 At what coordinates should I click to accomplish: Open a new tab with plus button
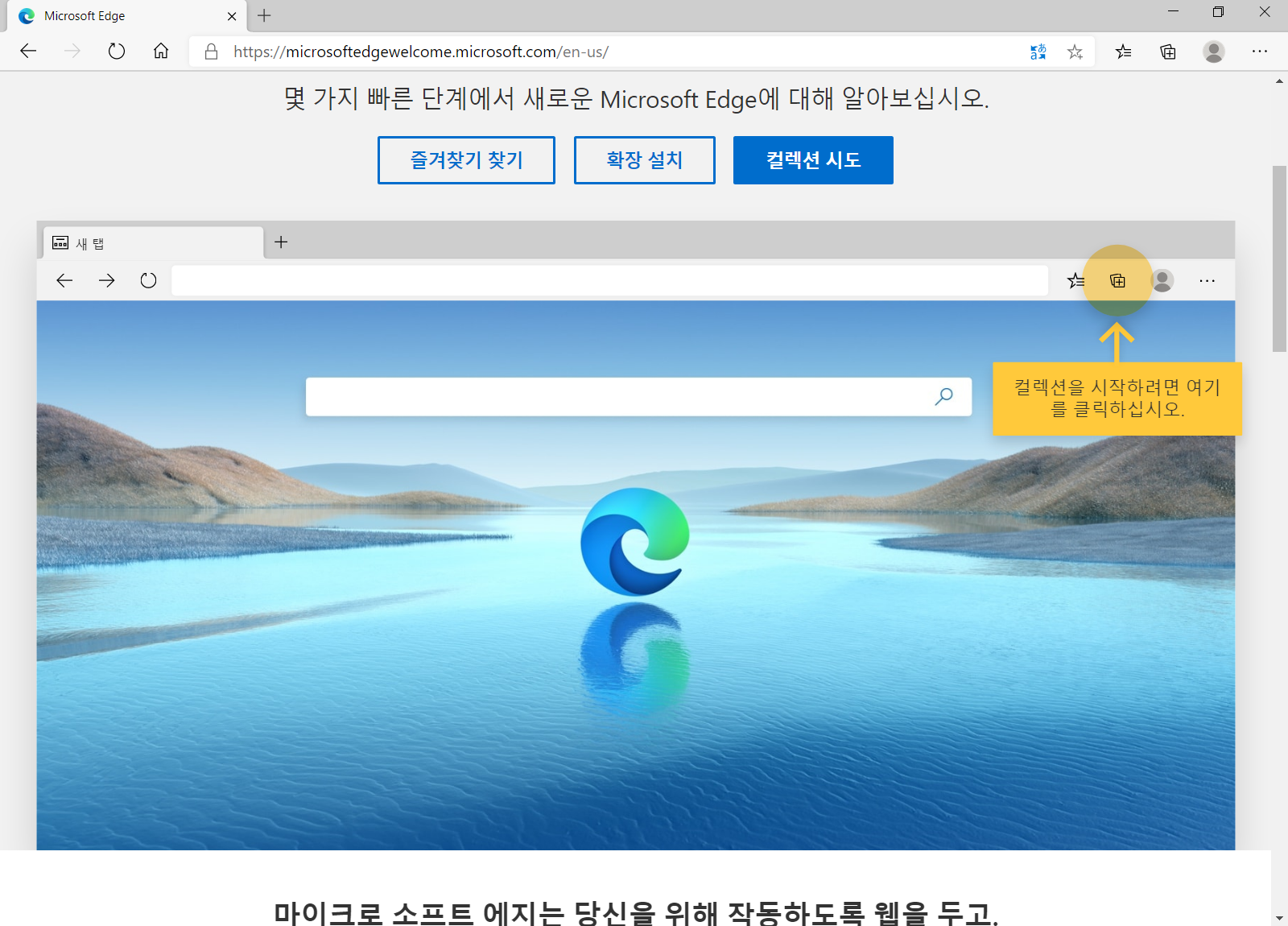pyautogui.click(x=264, y=15)
